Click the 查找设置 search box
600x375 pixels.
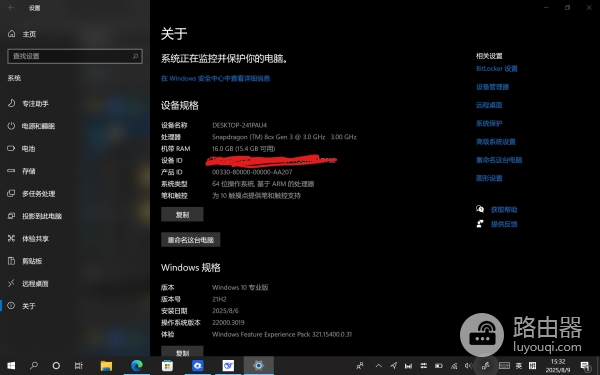pos(75,56)
